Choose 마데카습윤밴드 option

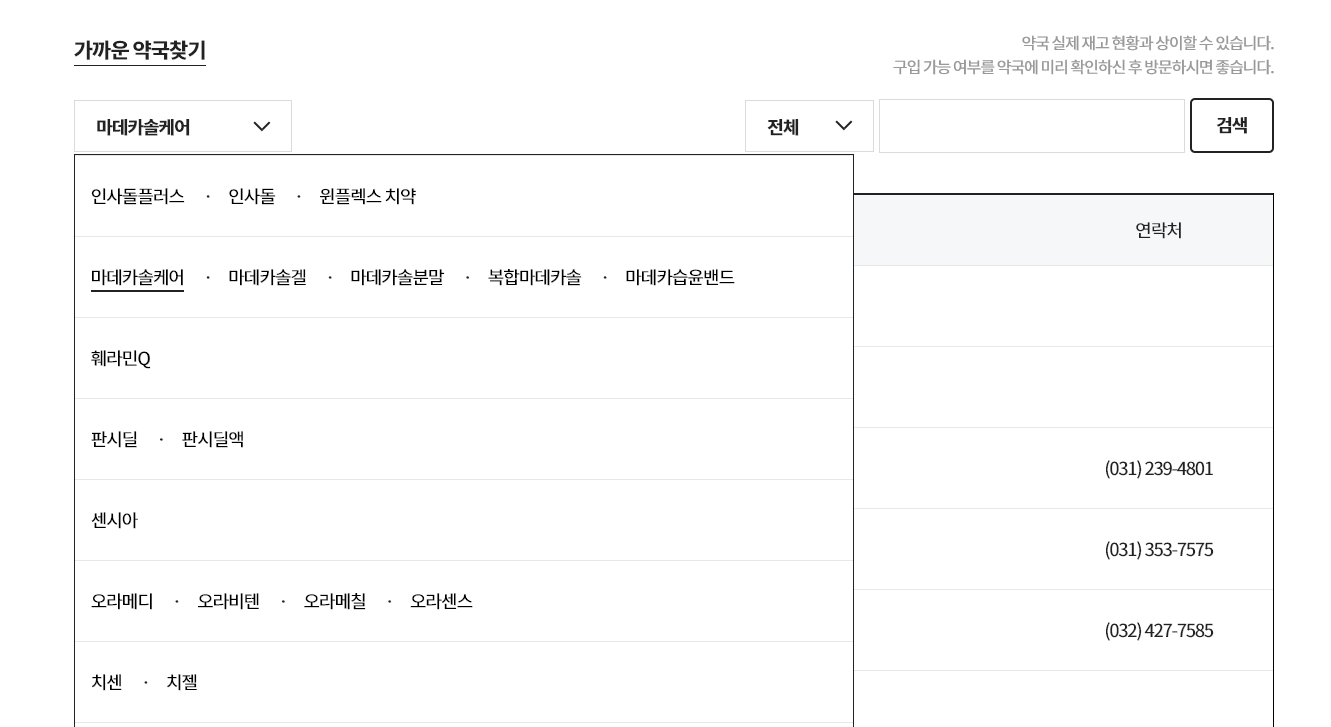[680, 277]
